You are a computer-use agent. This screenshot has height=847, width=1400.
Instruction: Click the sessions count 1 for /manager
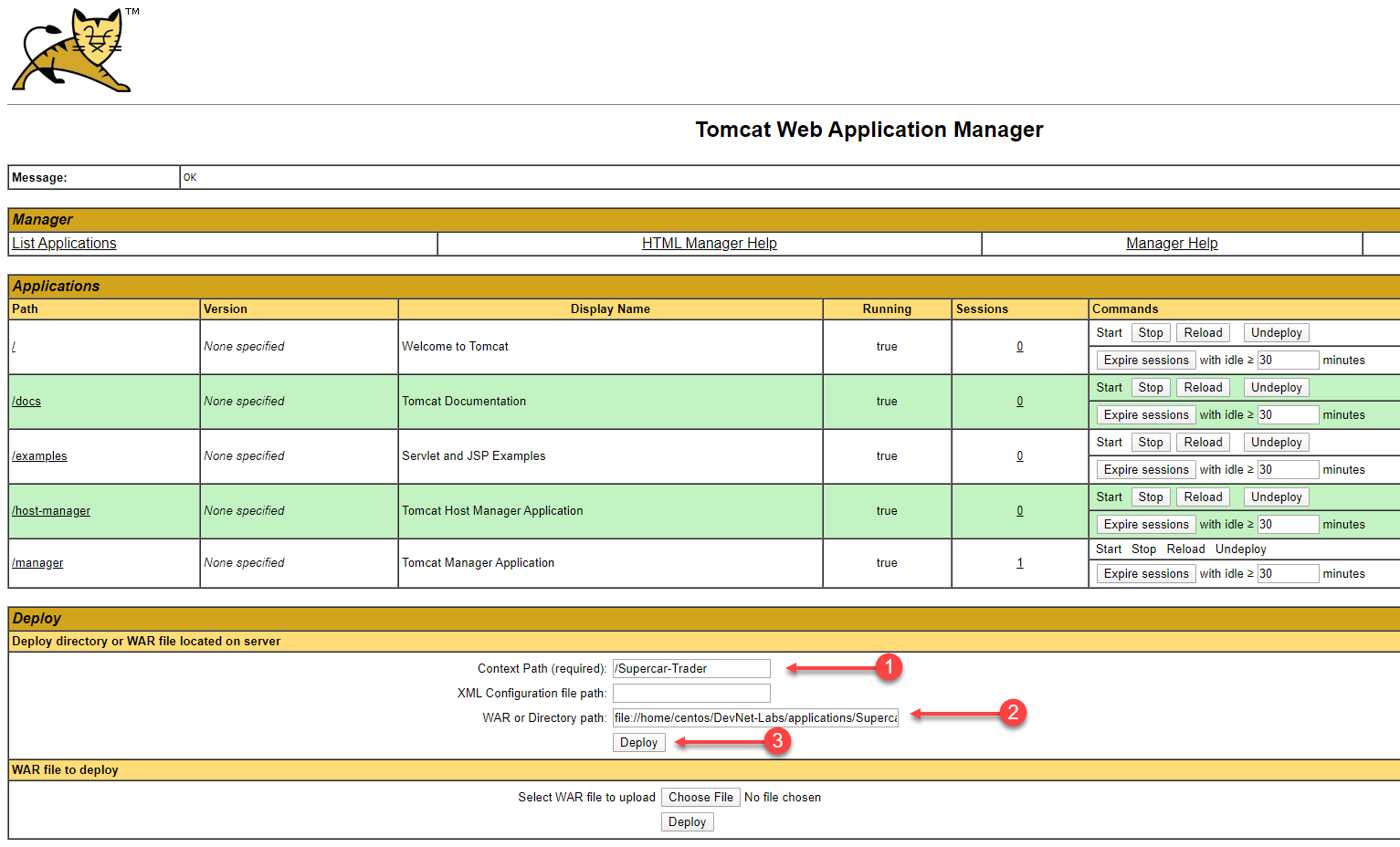coord(1020,563)
